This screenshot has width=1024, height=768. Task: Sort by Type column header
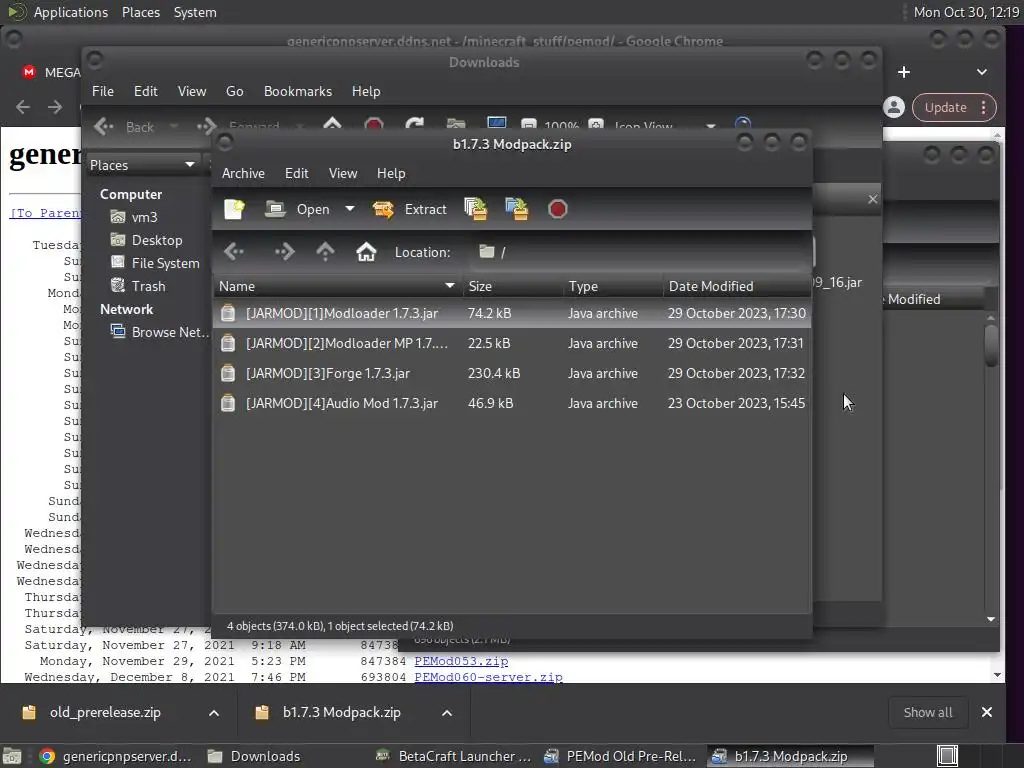pyautogui.click(x=613, y=286)
